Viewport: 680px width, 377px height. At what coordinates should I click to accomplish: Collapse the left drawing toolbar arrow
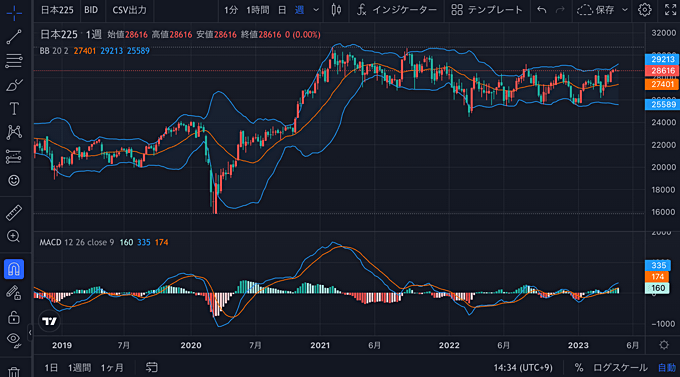click(x=30, y=333)
